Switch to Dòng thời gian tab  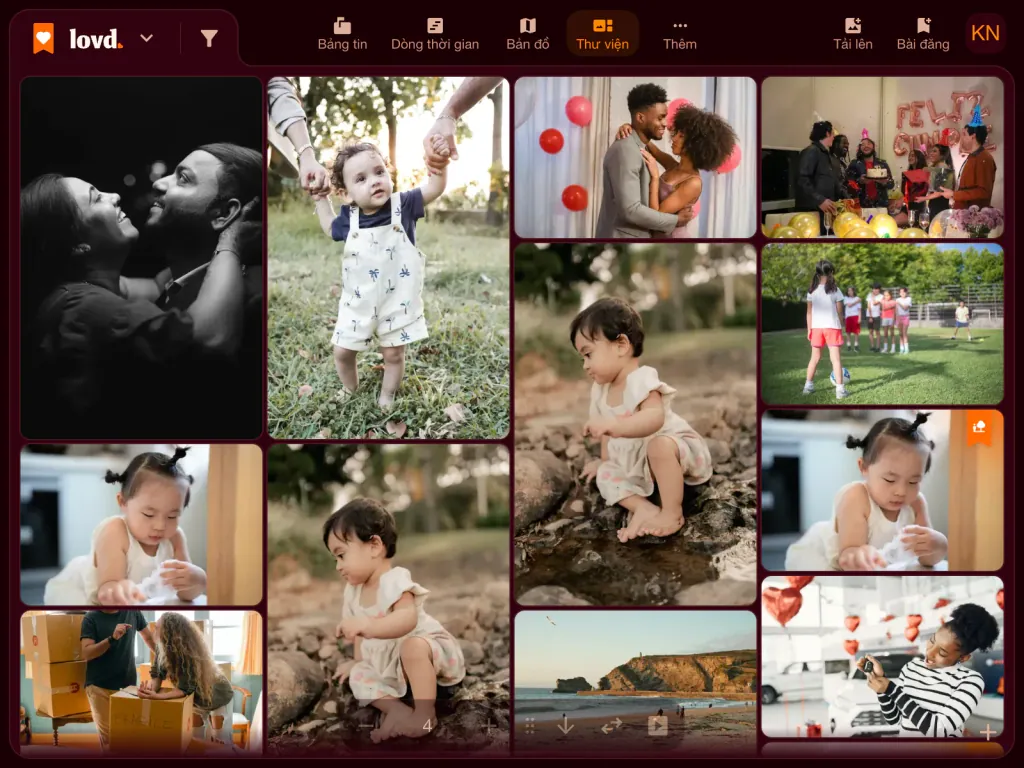(435, 34)
